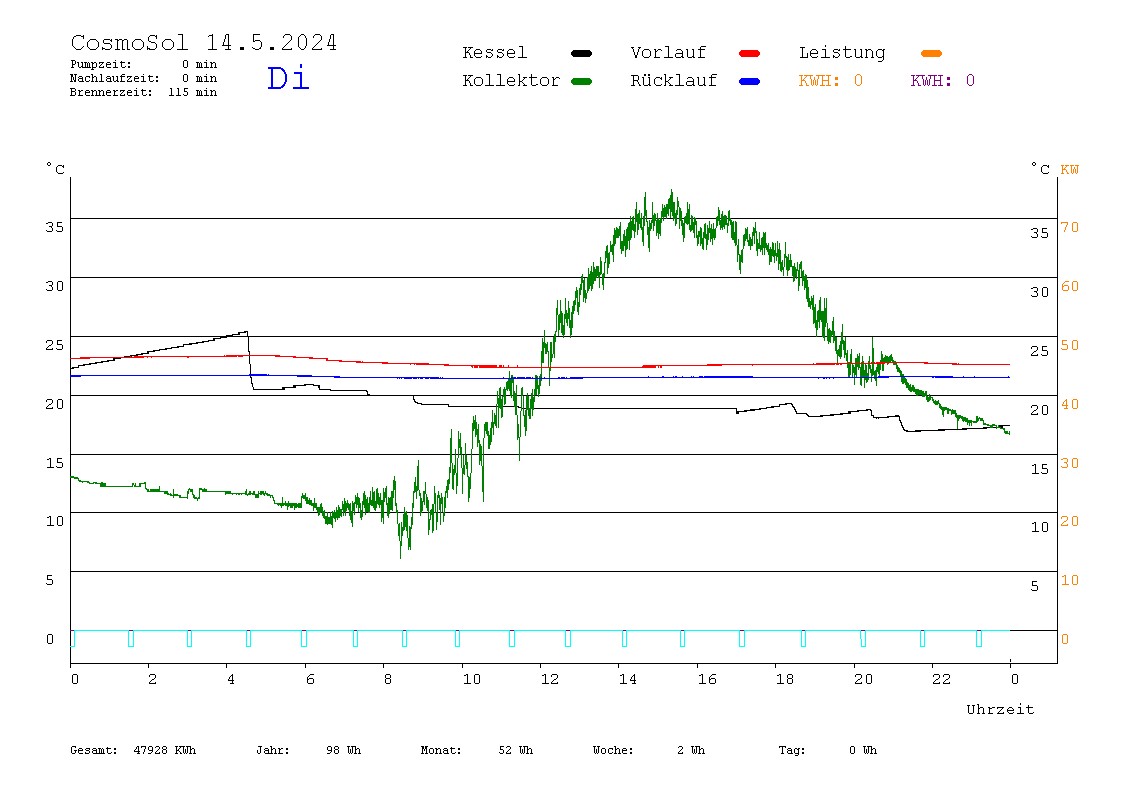The height and width of the screenshot is (812, 1148).
Task: Click the blue 'Di' weekday label
Action: coord(288,78)
